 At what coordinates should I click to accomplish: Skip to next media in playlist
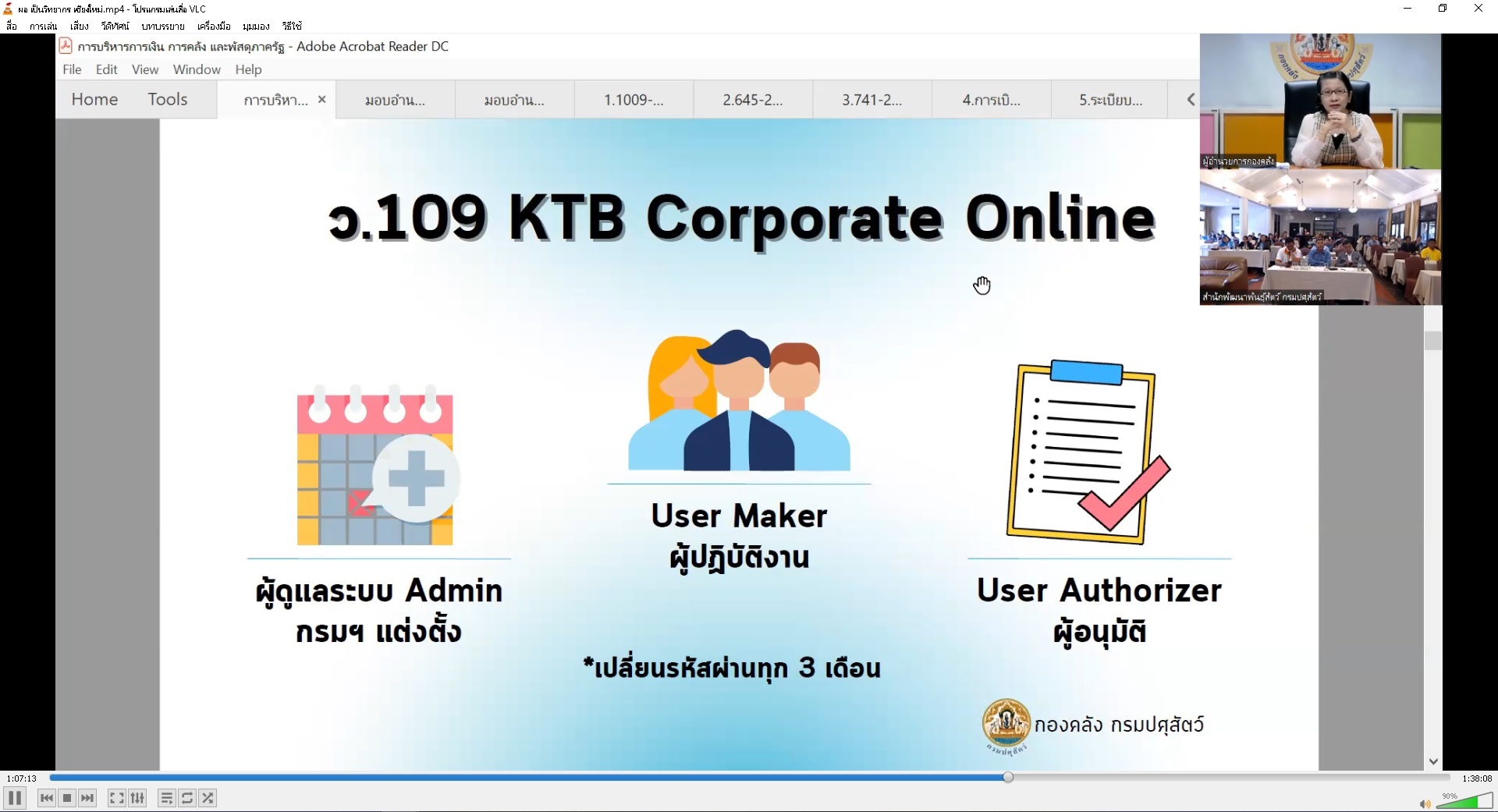(87, 798)
